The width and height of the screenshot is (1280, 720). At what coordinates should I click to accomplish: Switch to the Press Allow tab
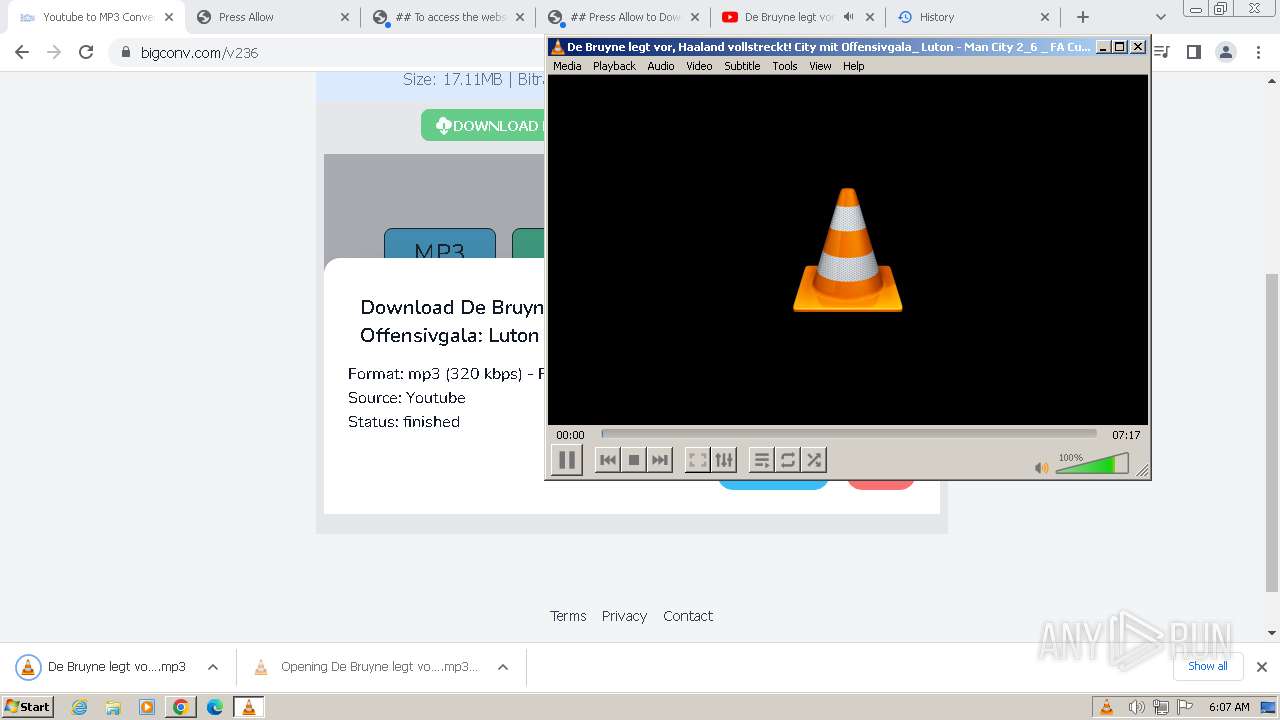click(x=270, y=17)
